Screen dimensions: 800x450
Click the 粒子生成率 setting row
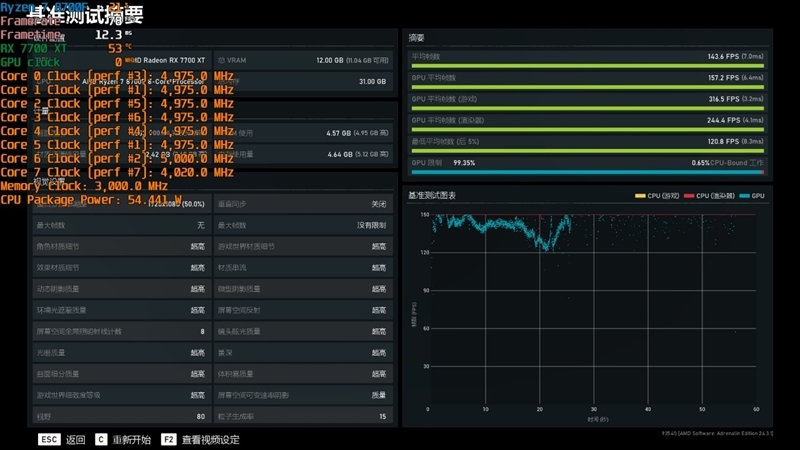pos(302,416)
